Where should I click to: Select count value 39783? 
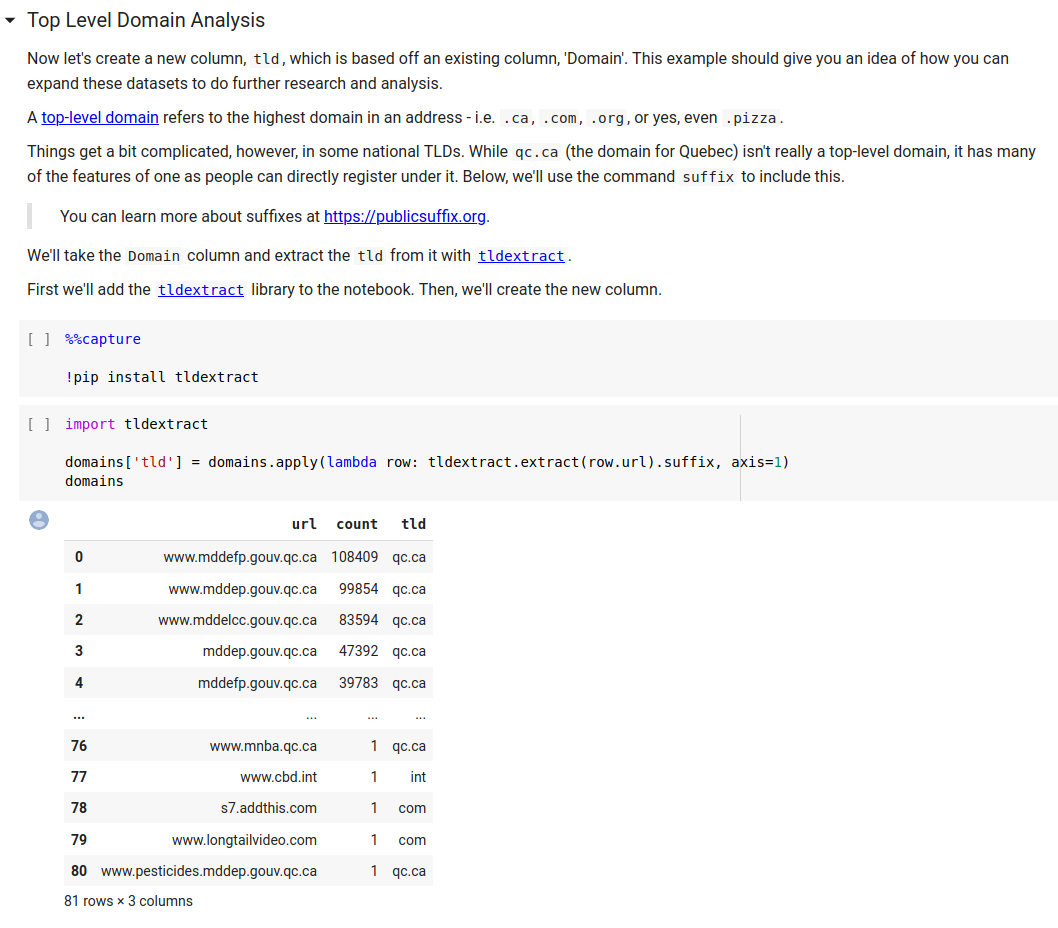(358, 682)
